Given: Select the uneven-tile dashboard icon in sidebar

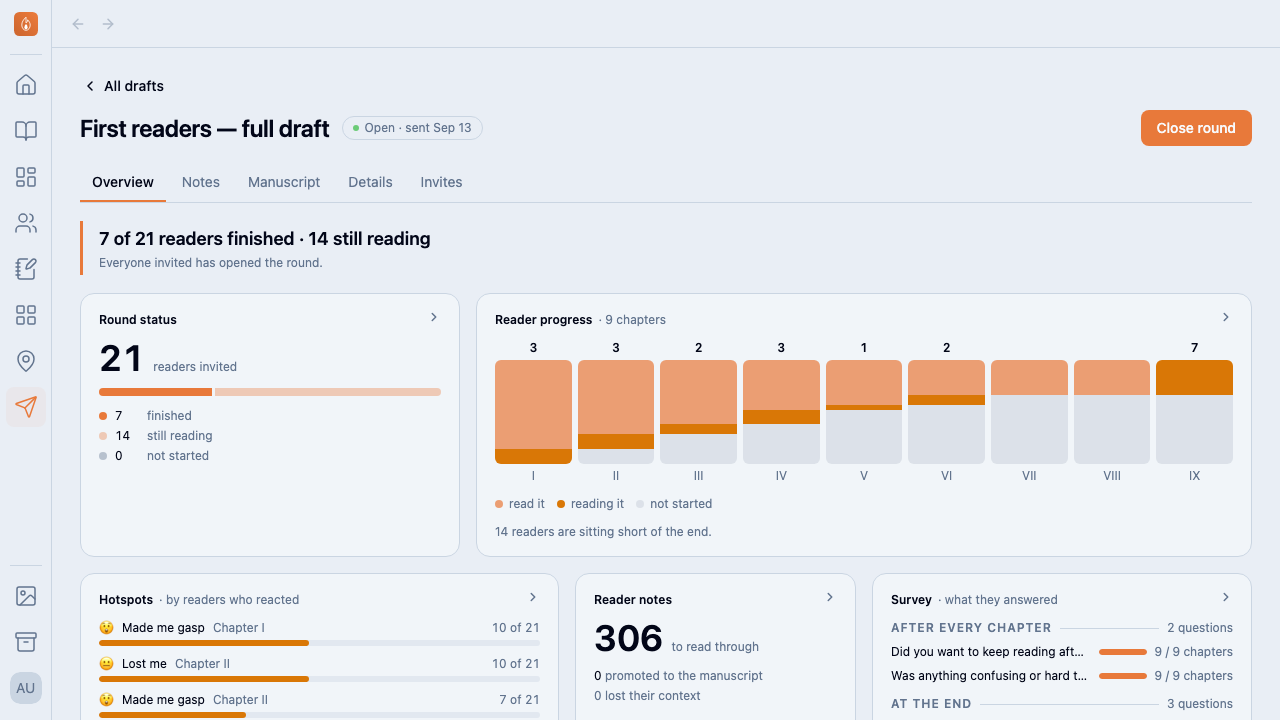Looking at the screenshot, I should [26, 177].
